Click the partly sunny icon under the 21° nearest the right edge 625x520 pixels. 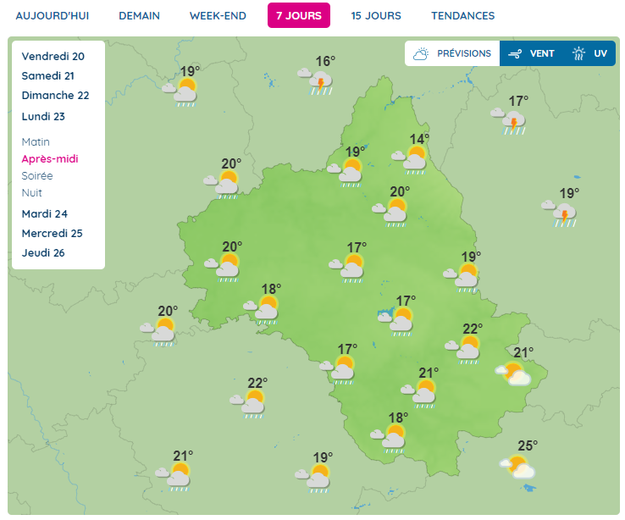point(513,373)
